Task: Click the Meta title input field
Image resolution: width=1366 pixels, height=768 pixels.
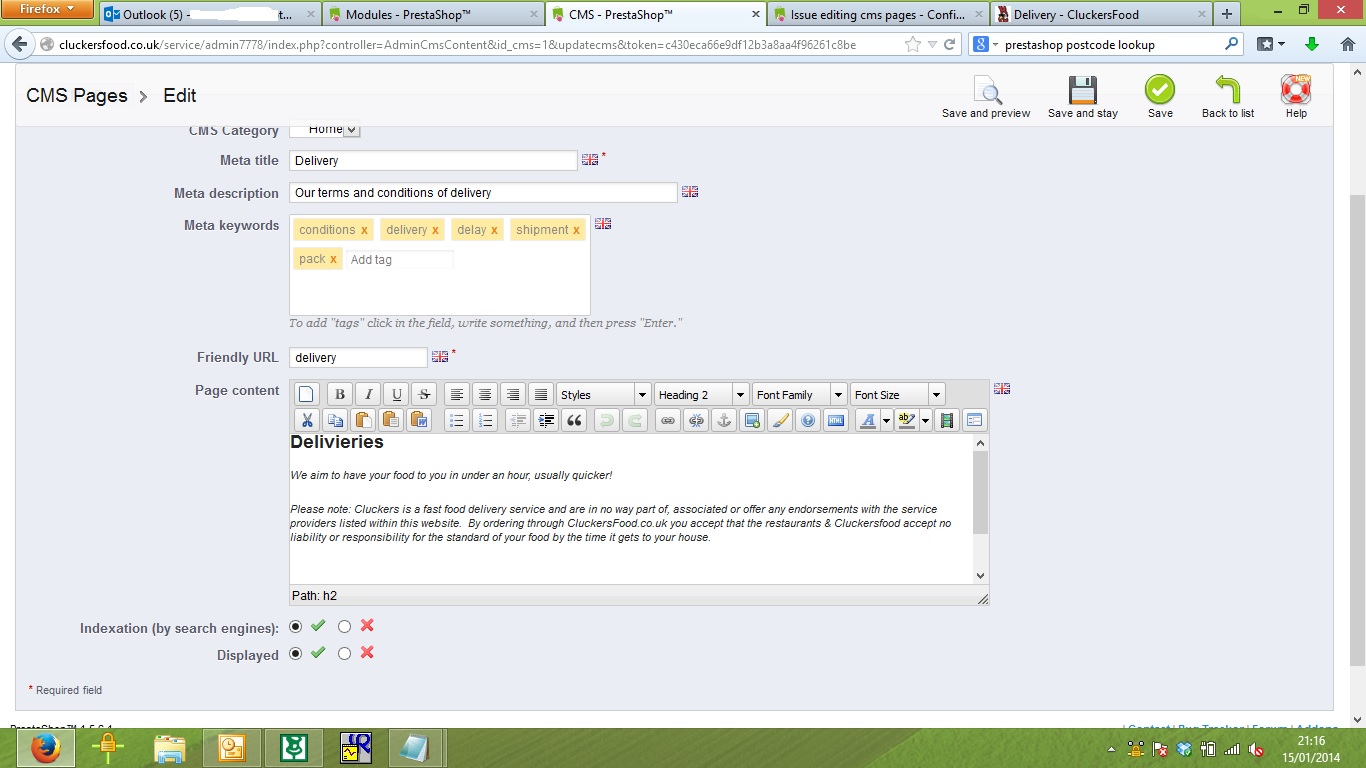Action: 433,160
